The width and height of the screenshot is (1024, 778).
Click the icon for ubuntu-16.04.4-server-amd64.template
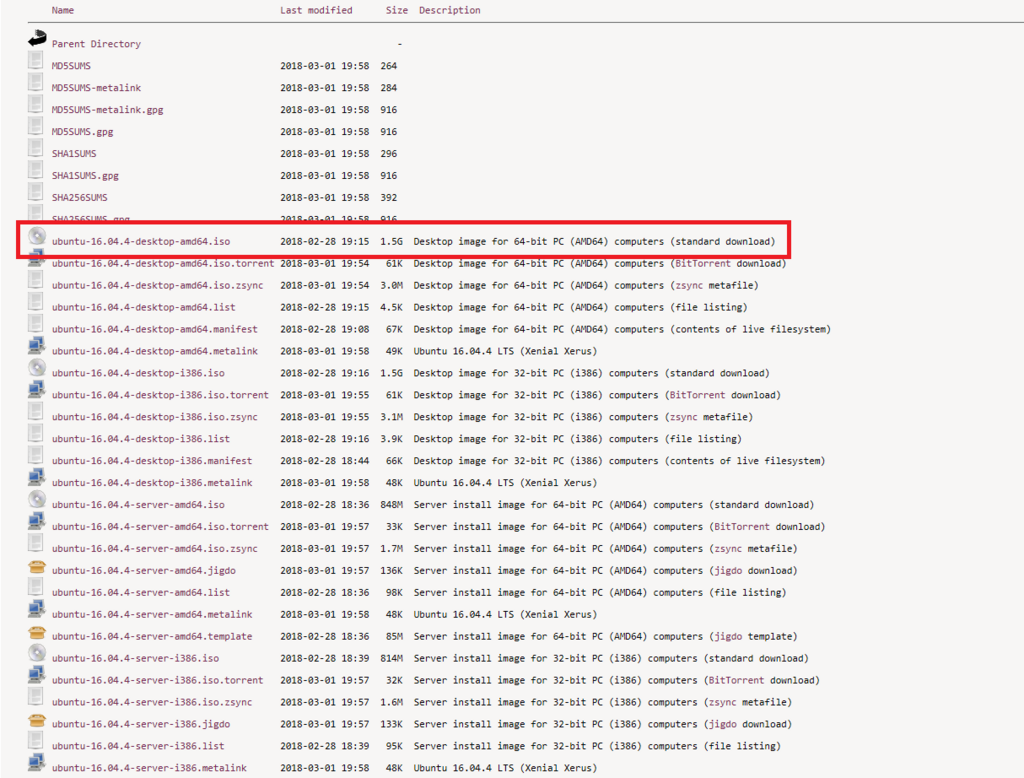tap(37, 632)
